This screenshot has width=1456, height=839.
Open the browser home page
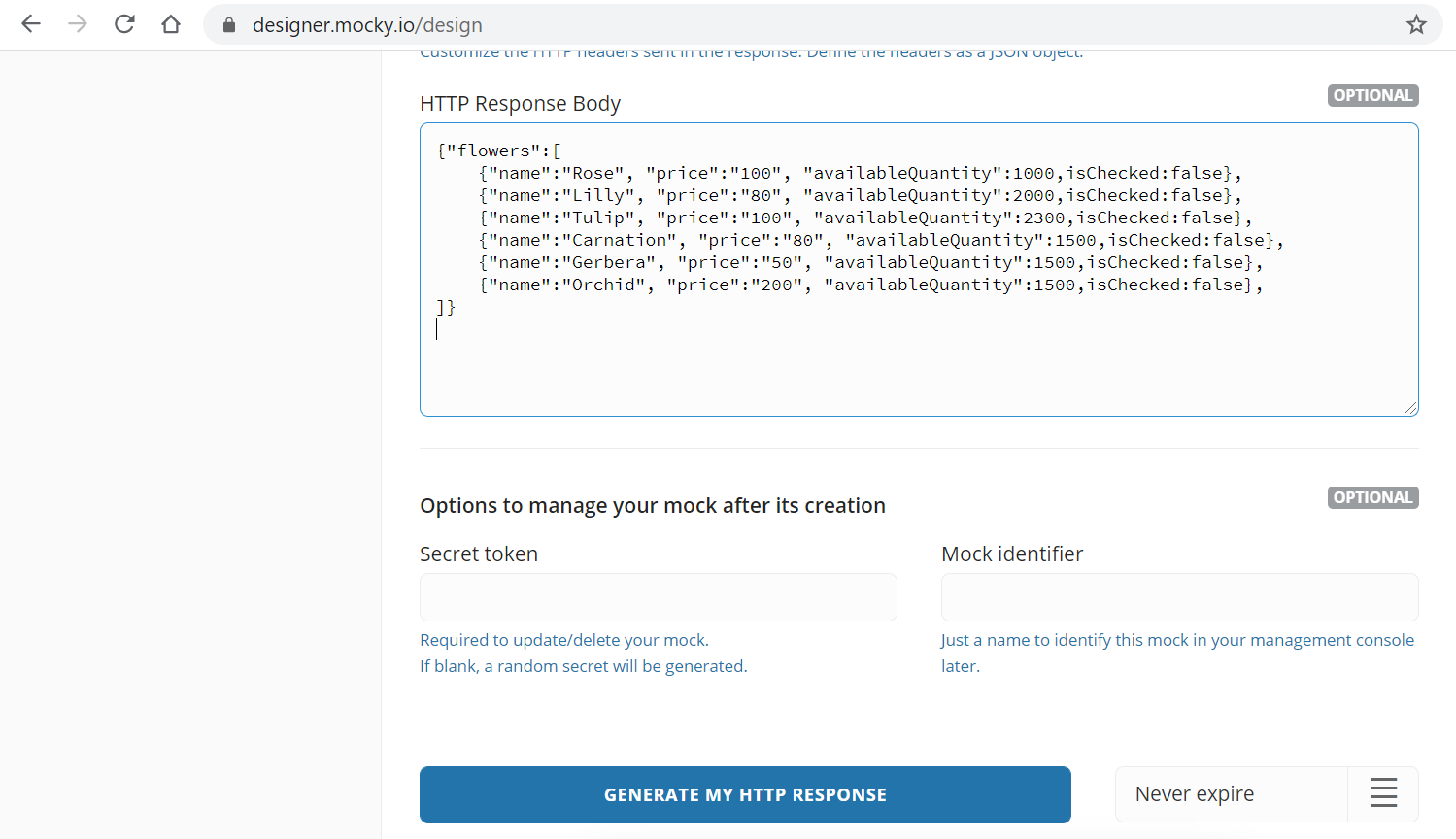171,24
